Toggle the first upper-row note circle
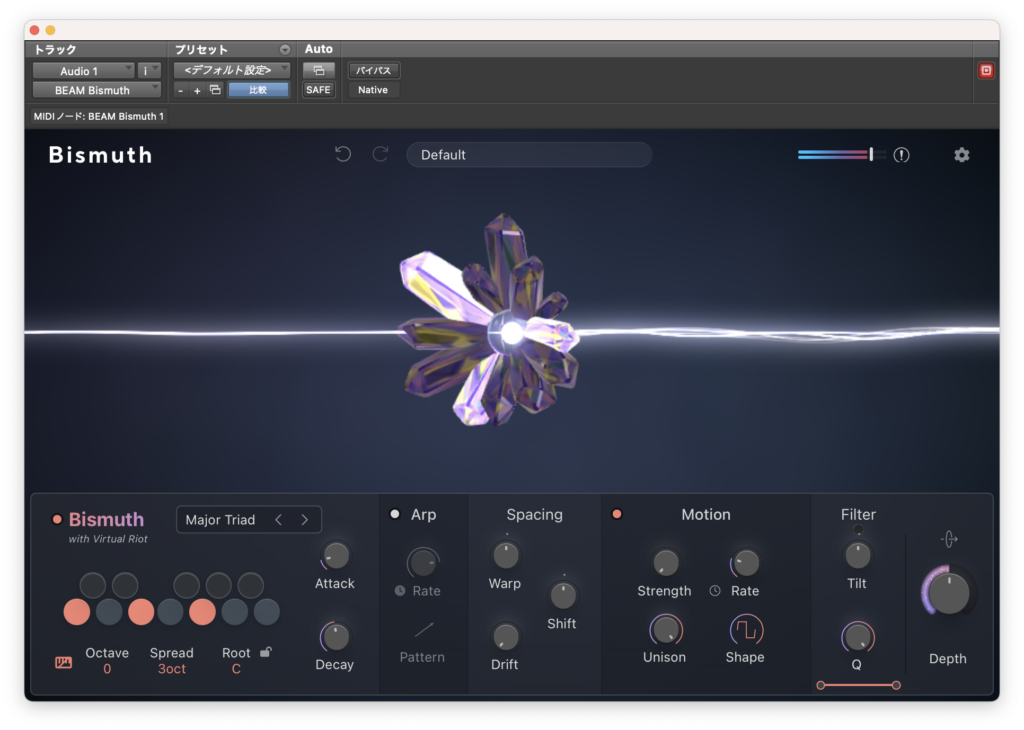1024x730 pixels. pos(93,586)
